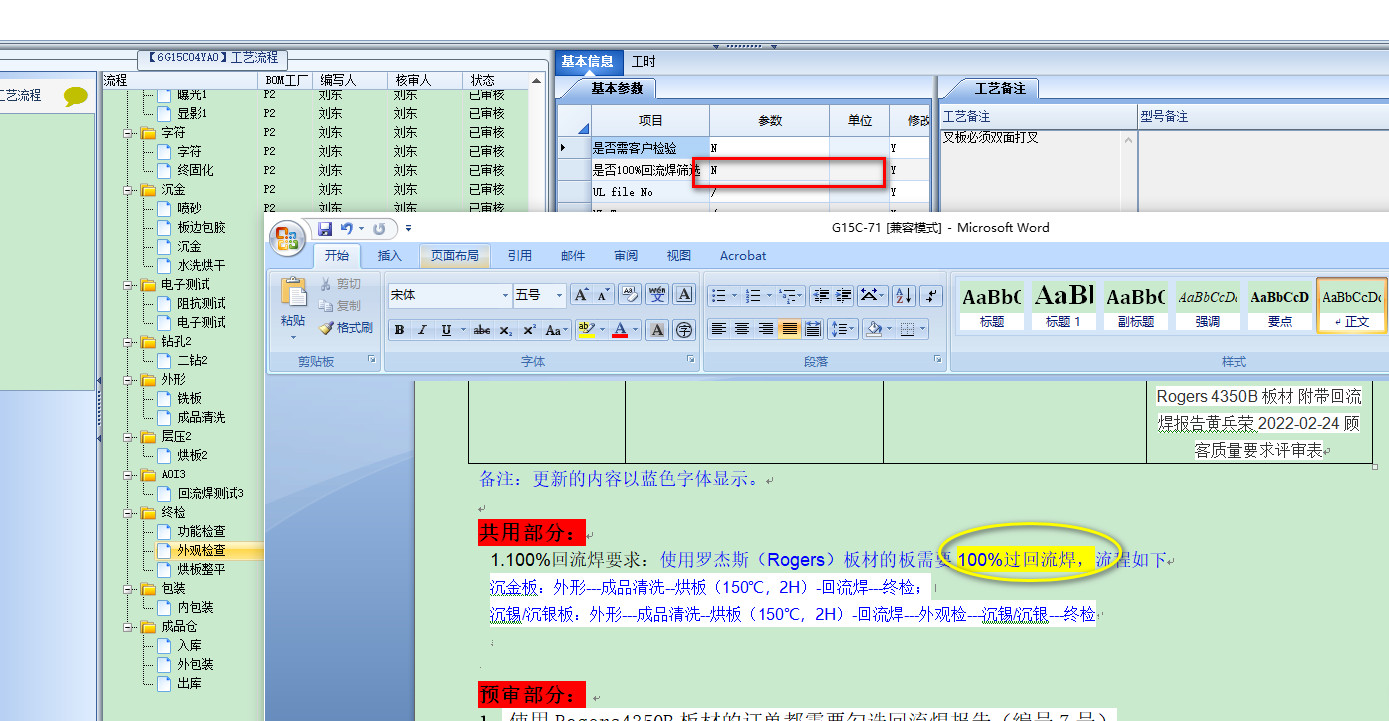Apply character border icon

(684, 295)
